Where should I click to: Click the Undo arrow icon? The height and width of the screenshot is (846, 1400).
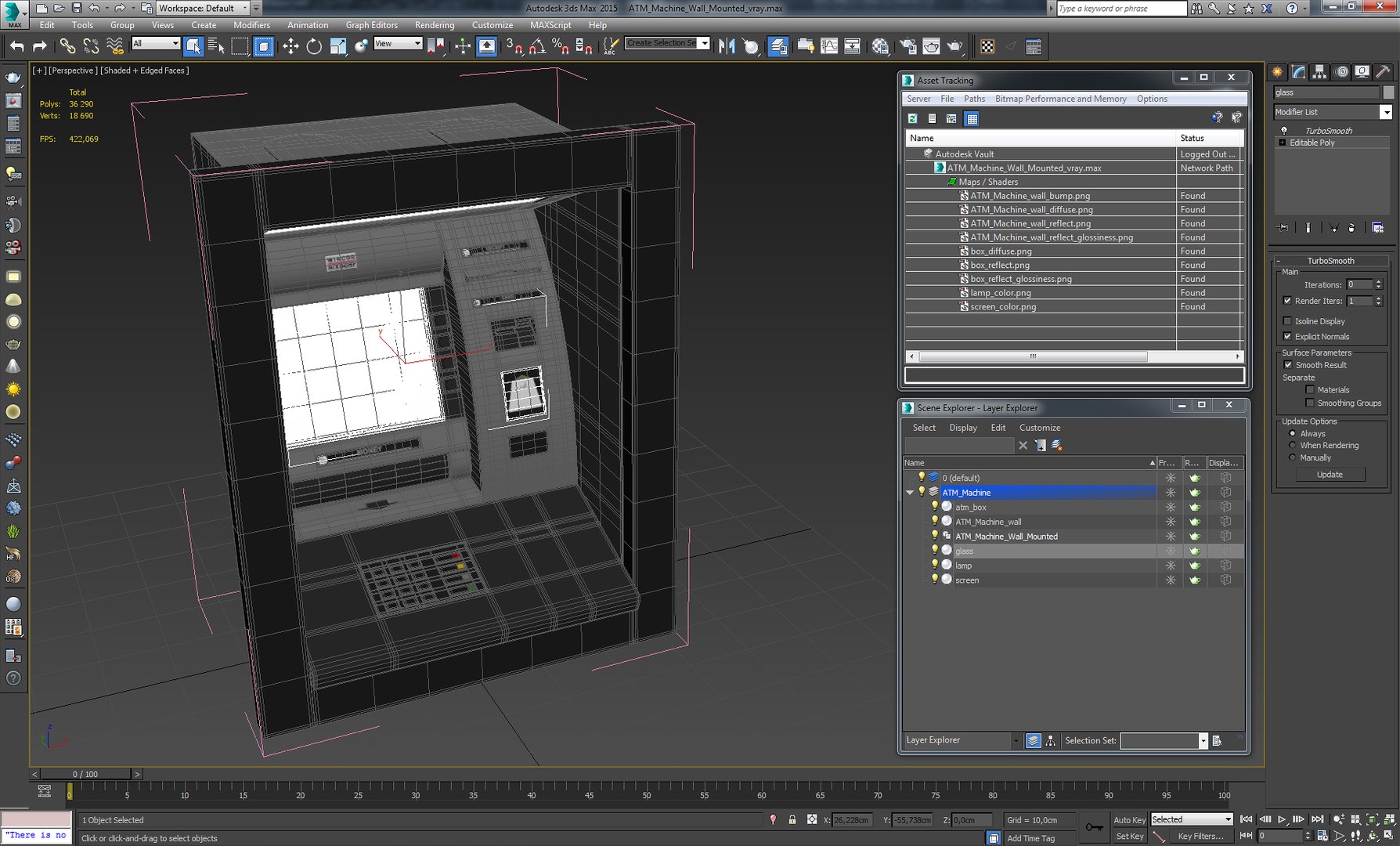[x=16, y=46]
